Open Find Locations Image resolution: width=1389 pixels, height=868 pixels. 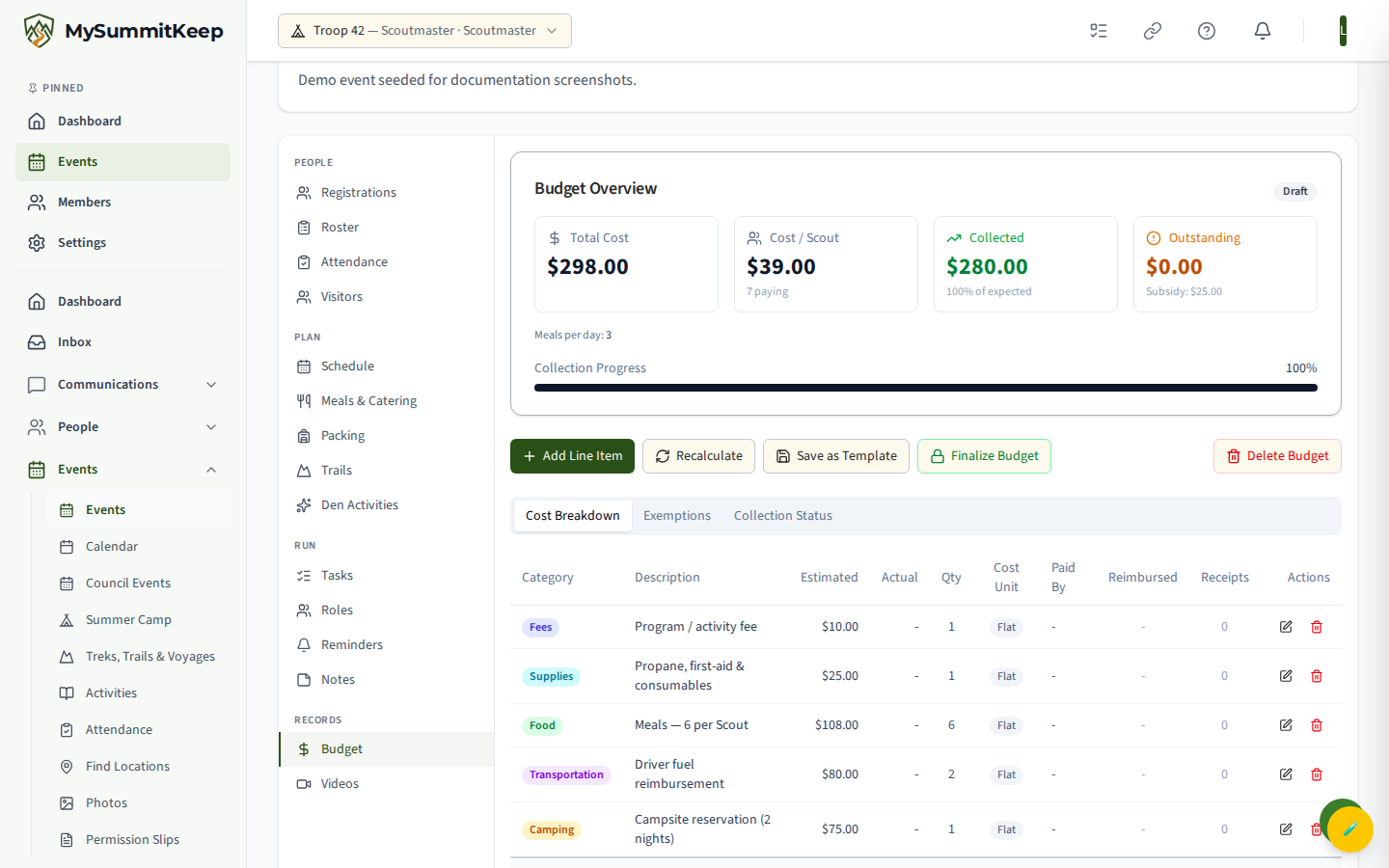click(x=139, y=767)
